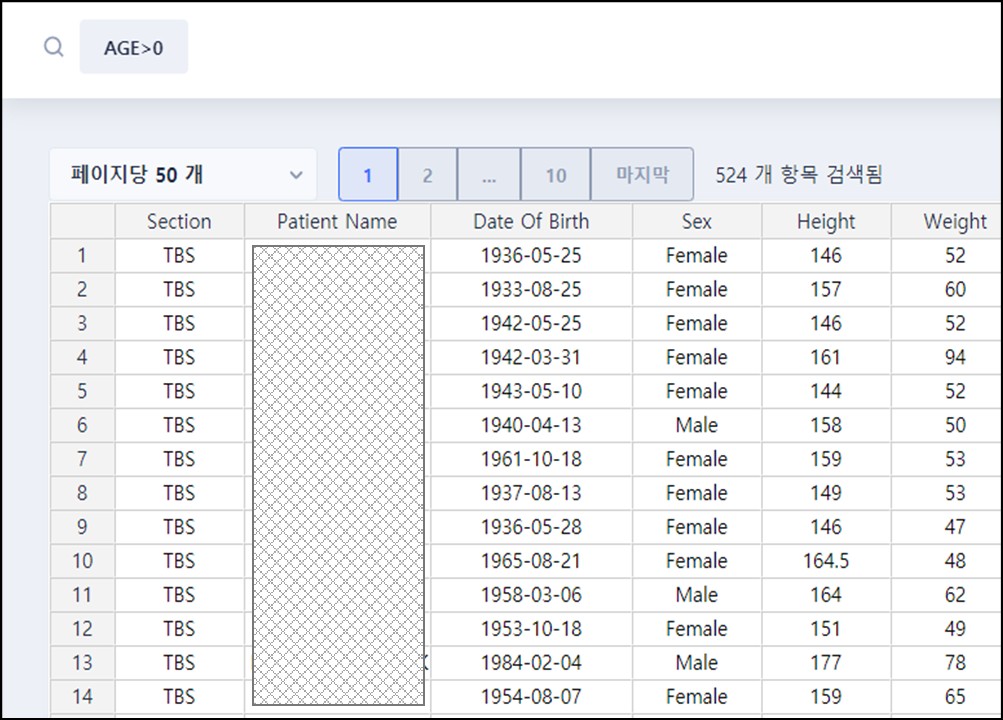
Task: Select row number 14
Action: point(83,696)
